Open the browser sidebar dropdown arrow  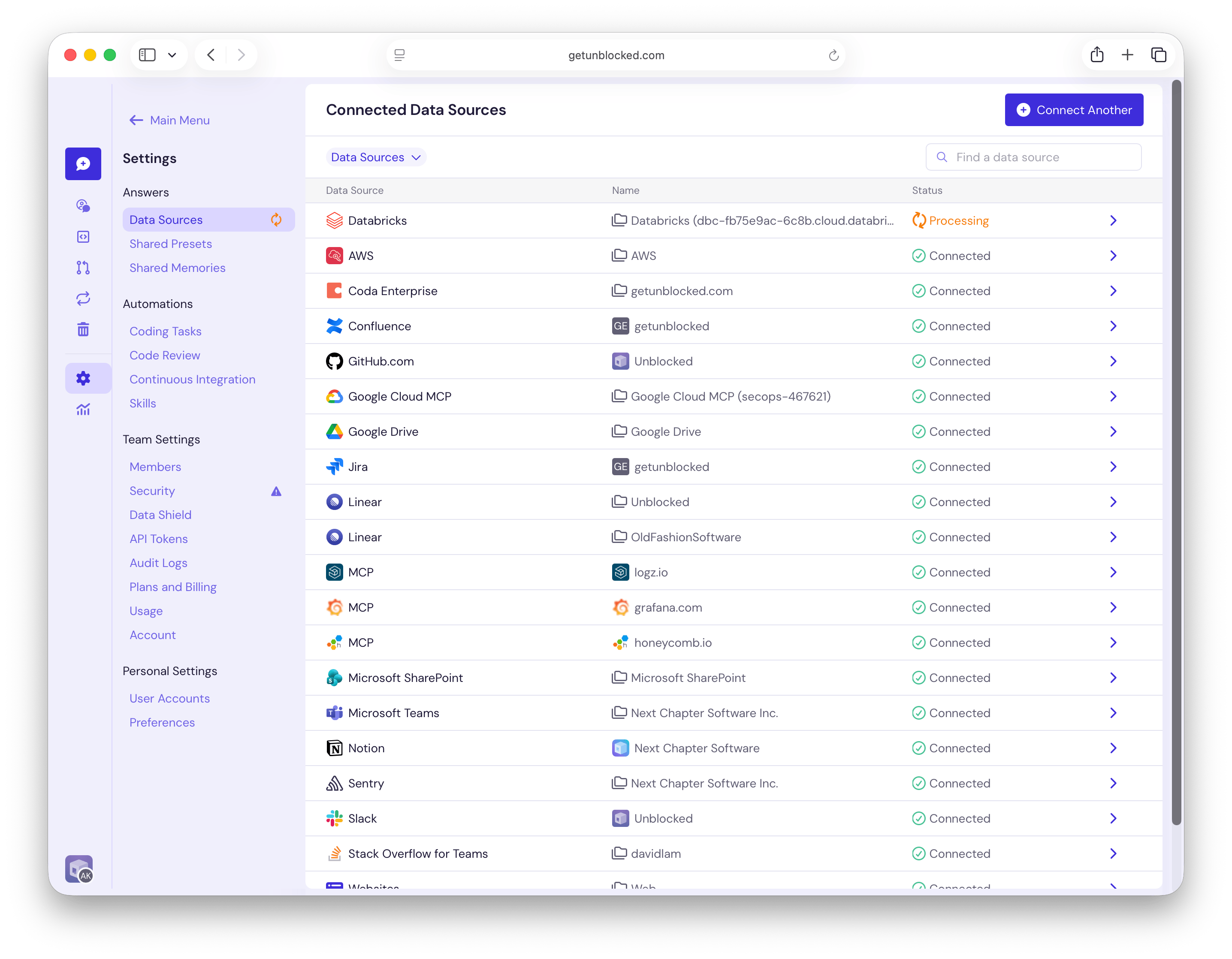[172, 55]
